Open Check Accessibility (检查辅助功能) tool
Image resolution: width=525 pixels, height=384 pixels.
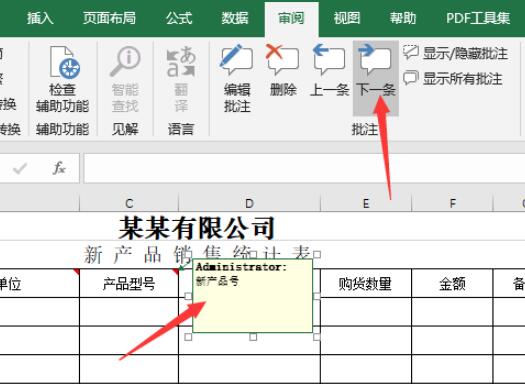pos(63,79)
